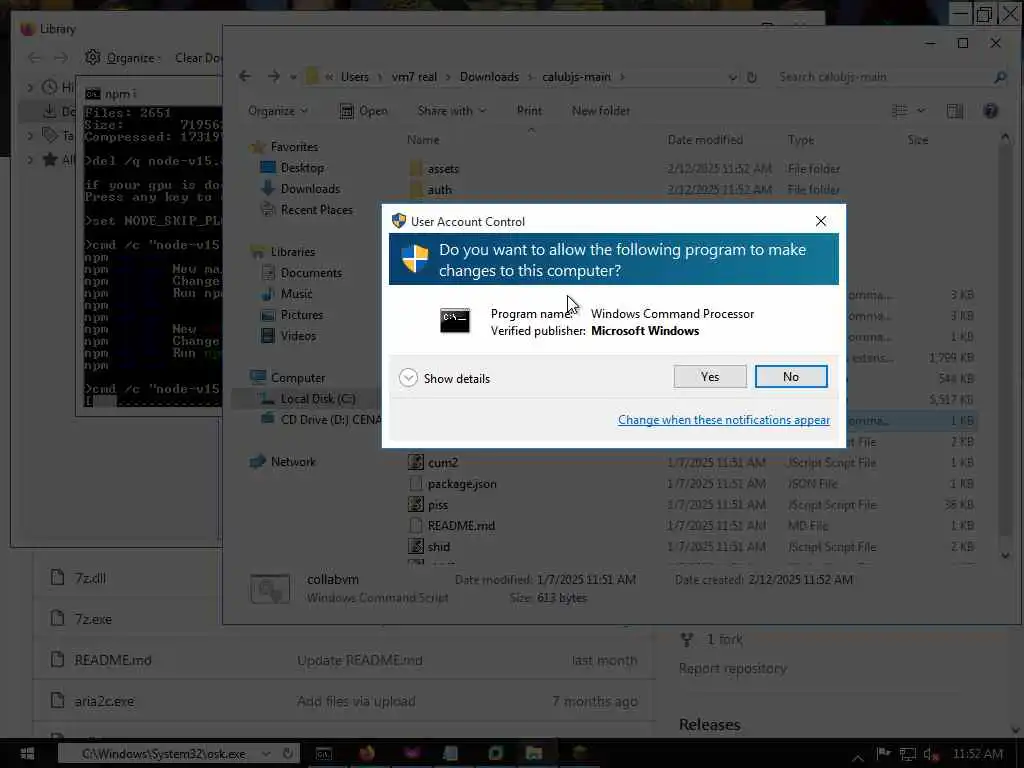Open the Windows Start button
The height and width of the screenshot is (768, 1024).
click(x=27, y=754)
